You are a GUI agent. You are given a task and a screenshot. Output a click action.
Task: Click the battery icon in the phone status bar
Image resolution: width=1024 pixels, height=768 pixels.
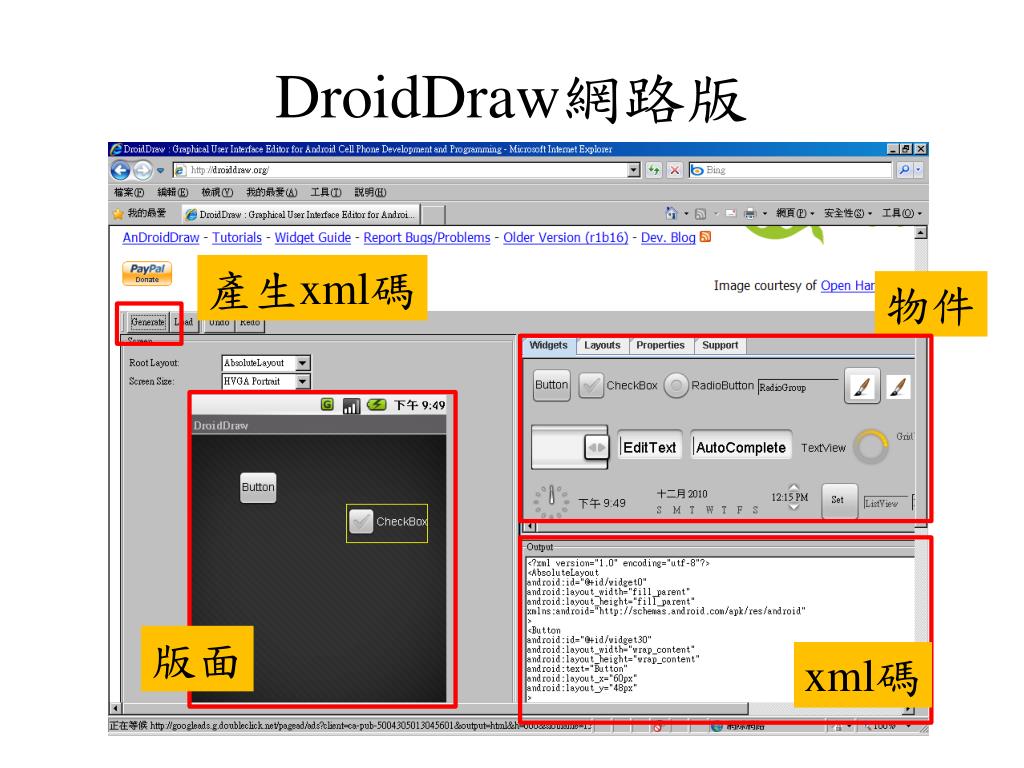pos(376,405)
